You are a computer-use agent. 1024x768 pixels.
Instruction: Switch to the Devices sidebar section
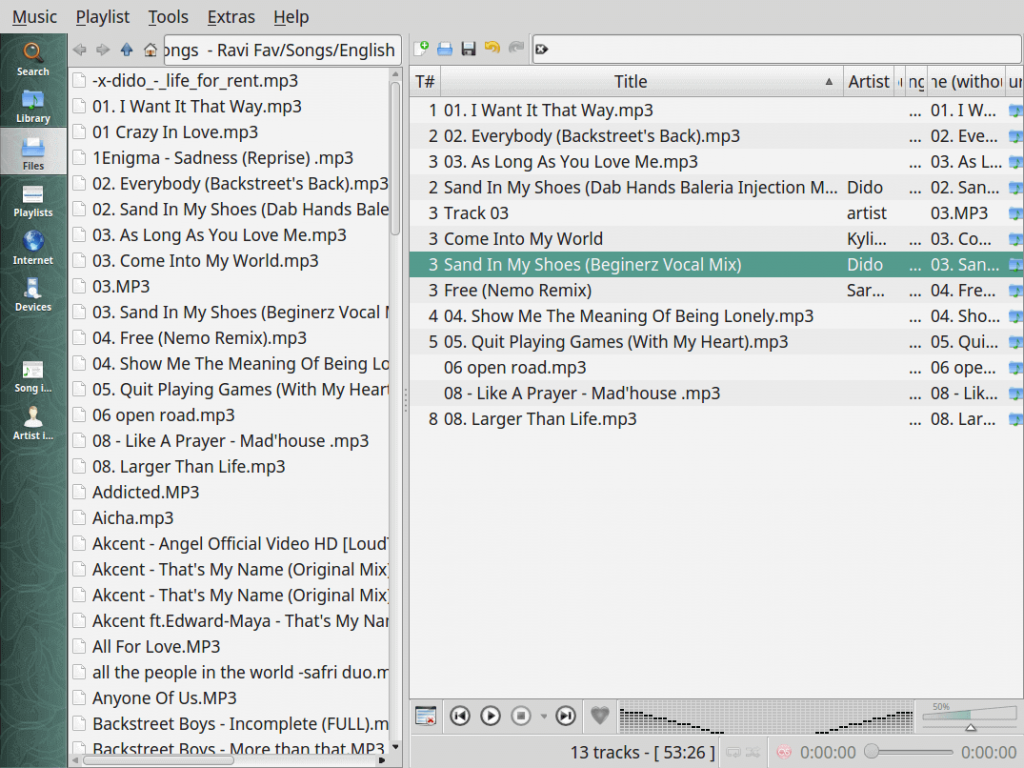[33, 293]
